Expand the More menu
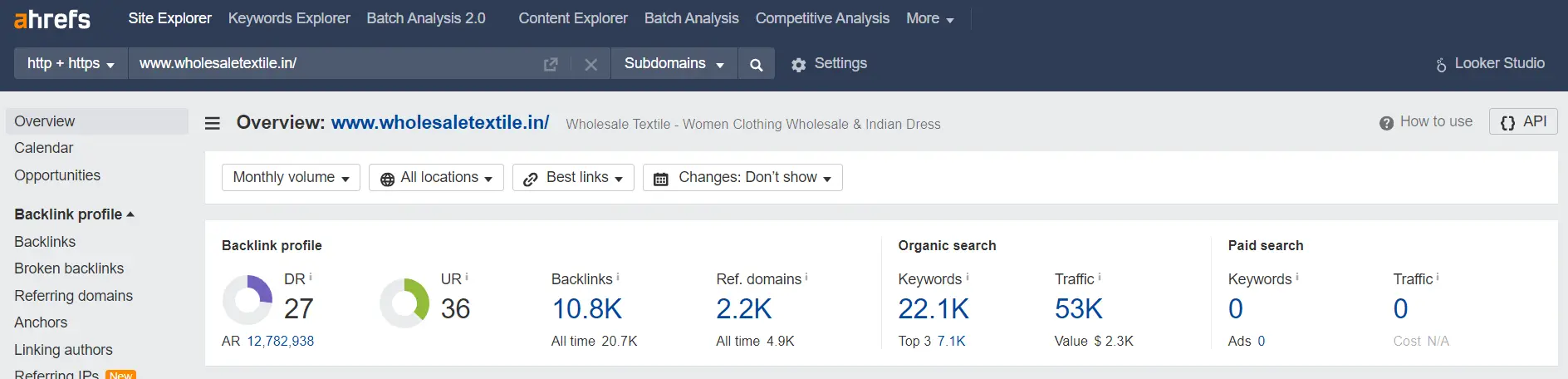 point(929,18)
